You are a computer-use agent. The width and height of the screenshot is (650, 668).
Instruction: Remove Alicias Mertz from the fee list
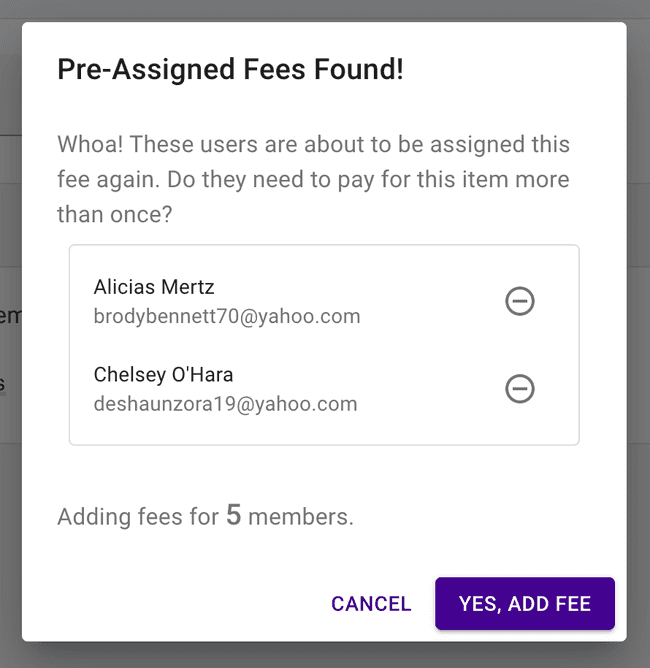(x=519, y=301)
